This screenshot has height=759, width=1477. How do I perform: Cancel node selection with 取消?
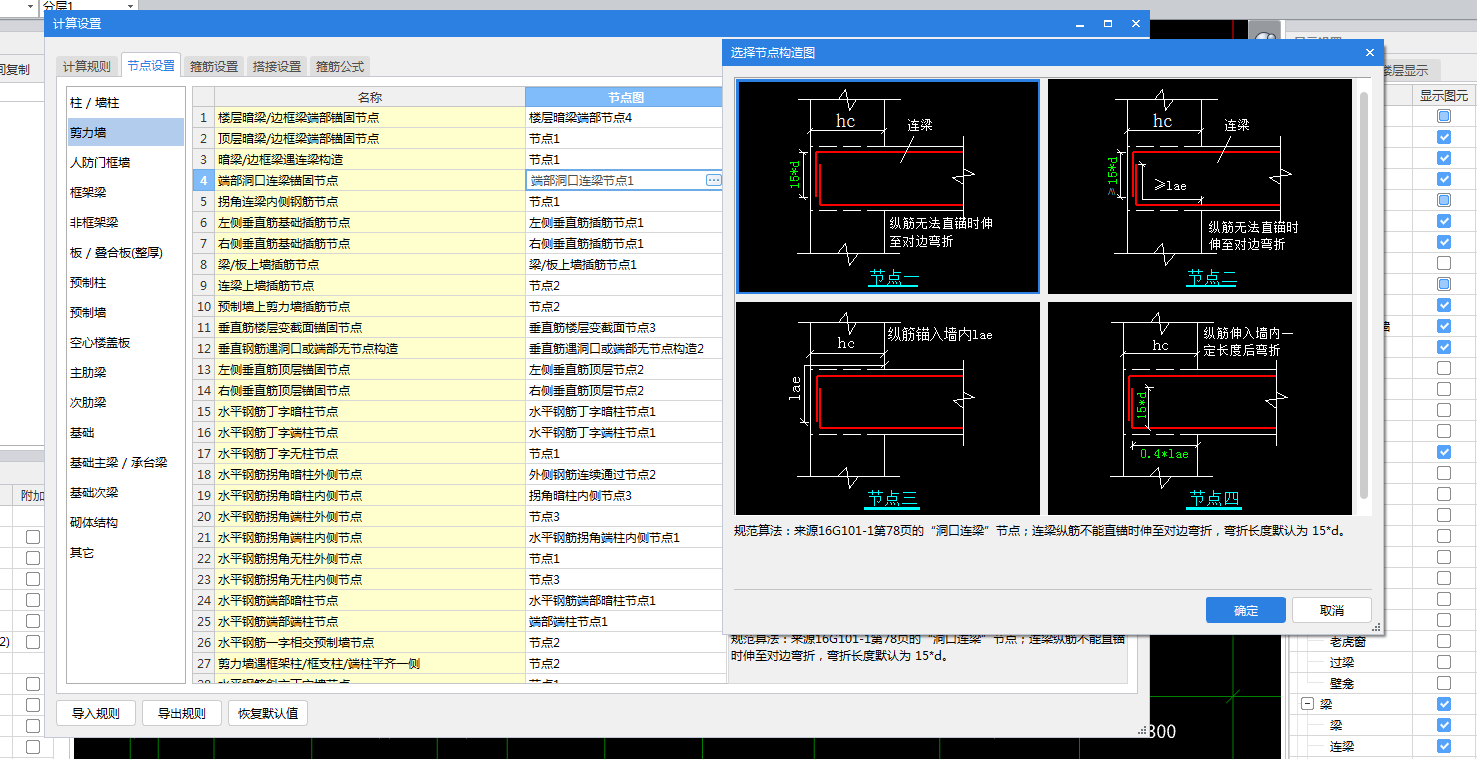[x=1332, y=610]
